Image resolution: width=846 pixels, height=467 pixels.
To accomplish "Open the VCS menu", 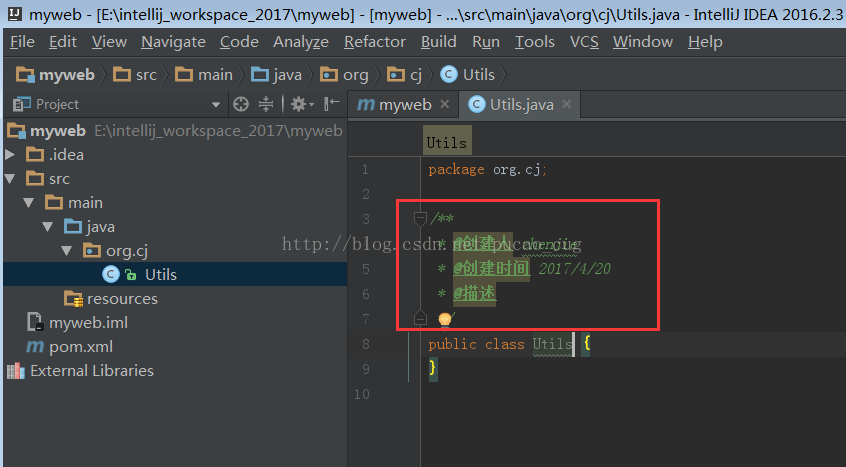I will point(584,42).
